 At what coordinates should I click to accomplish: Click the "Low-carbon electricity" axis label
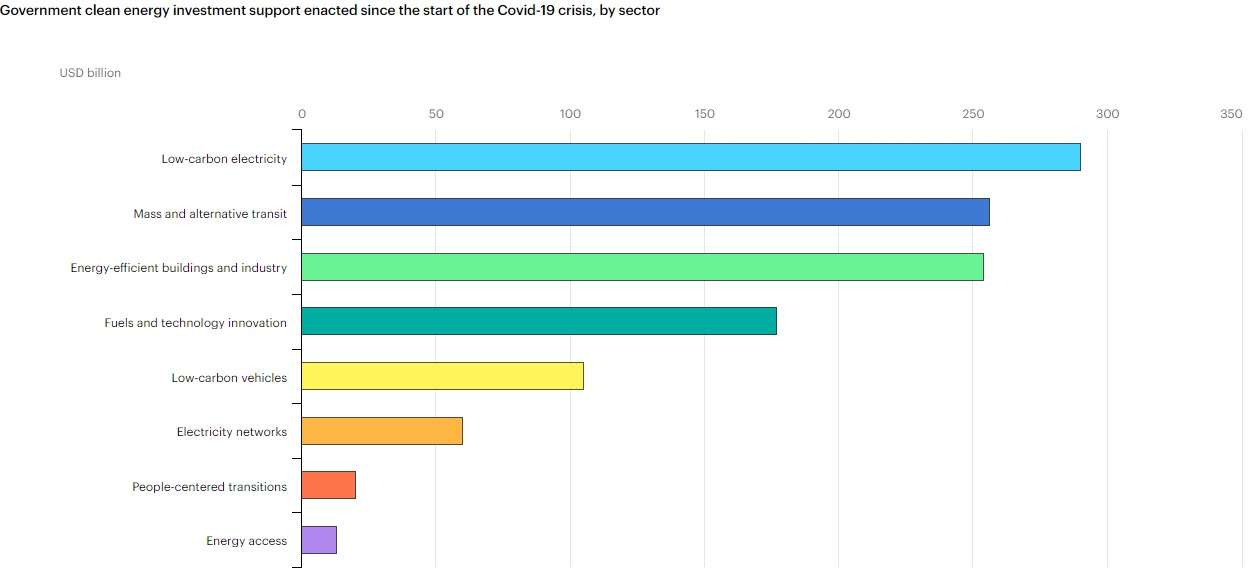click(224, 159)
